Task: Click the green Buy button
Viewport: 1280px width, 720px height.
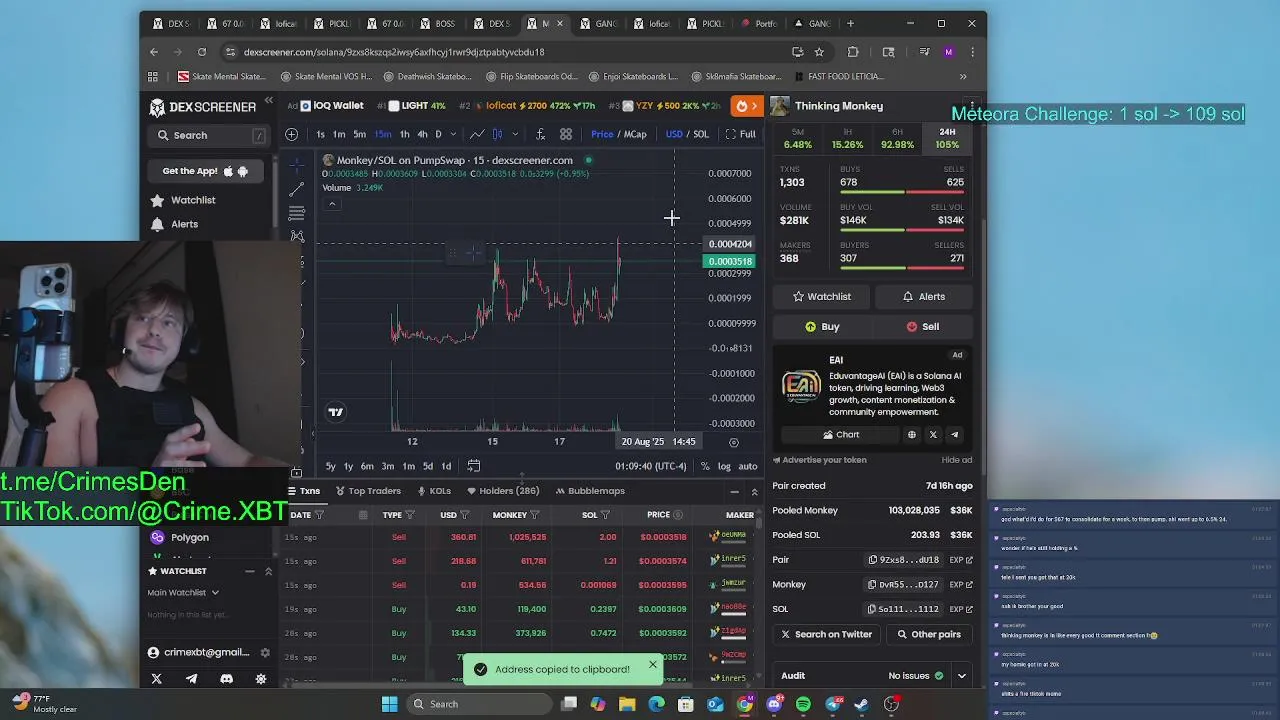Action: click(822, 327)
